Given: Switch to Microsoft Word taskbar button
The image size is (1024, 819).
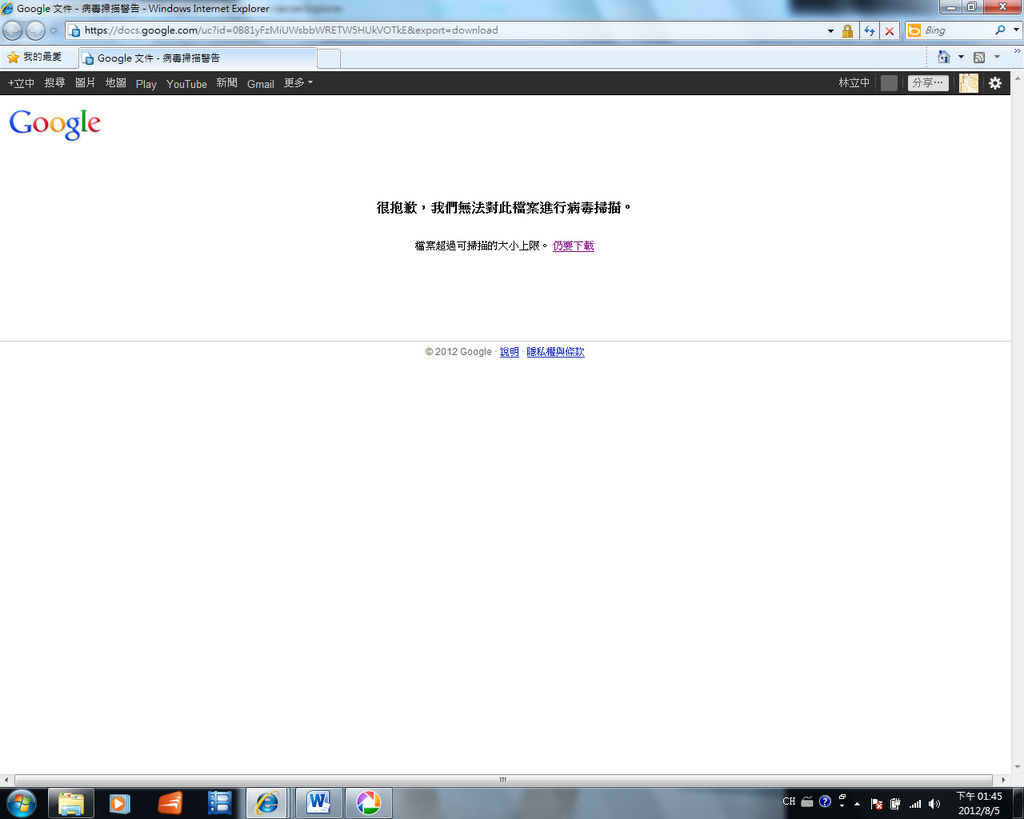Looking at the screenshot, I should coord(318,803).
